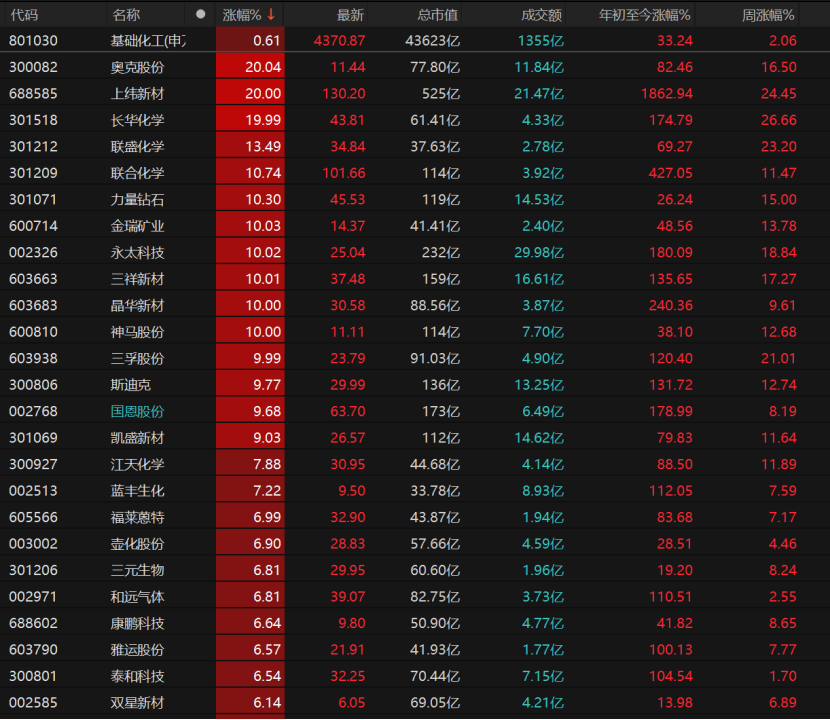
Task: Click the red descending sort arrow
Action: 271,14
